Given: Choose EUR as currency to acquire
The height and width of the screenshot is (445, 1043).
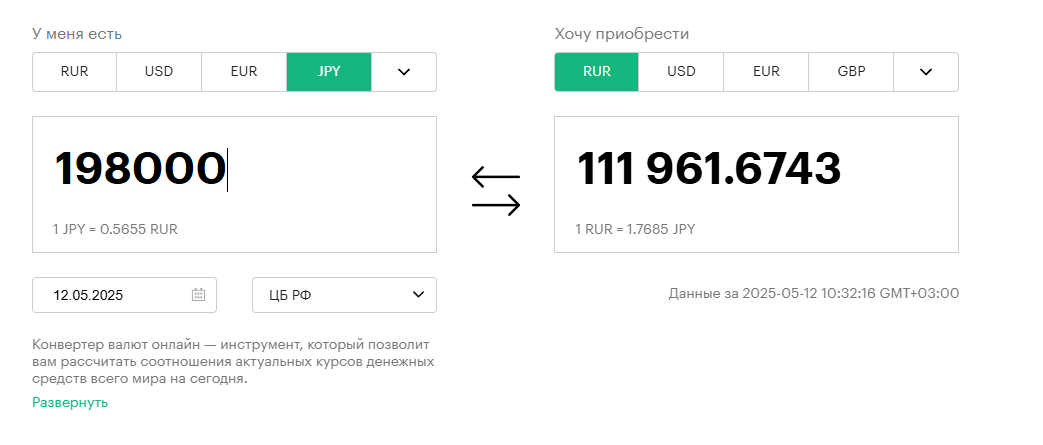Looking at the screenshot, I should click(x=766, y=72).
